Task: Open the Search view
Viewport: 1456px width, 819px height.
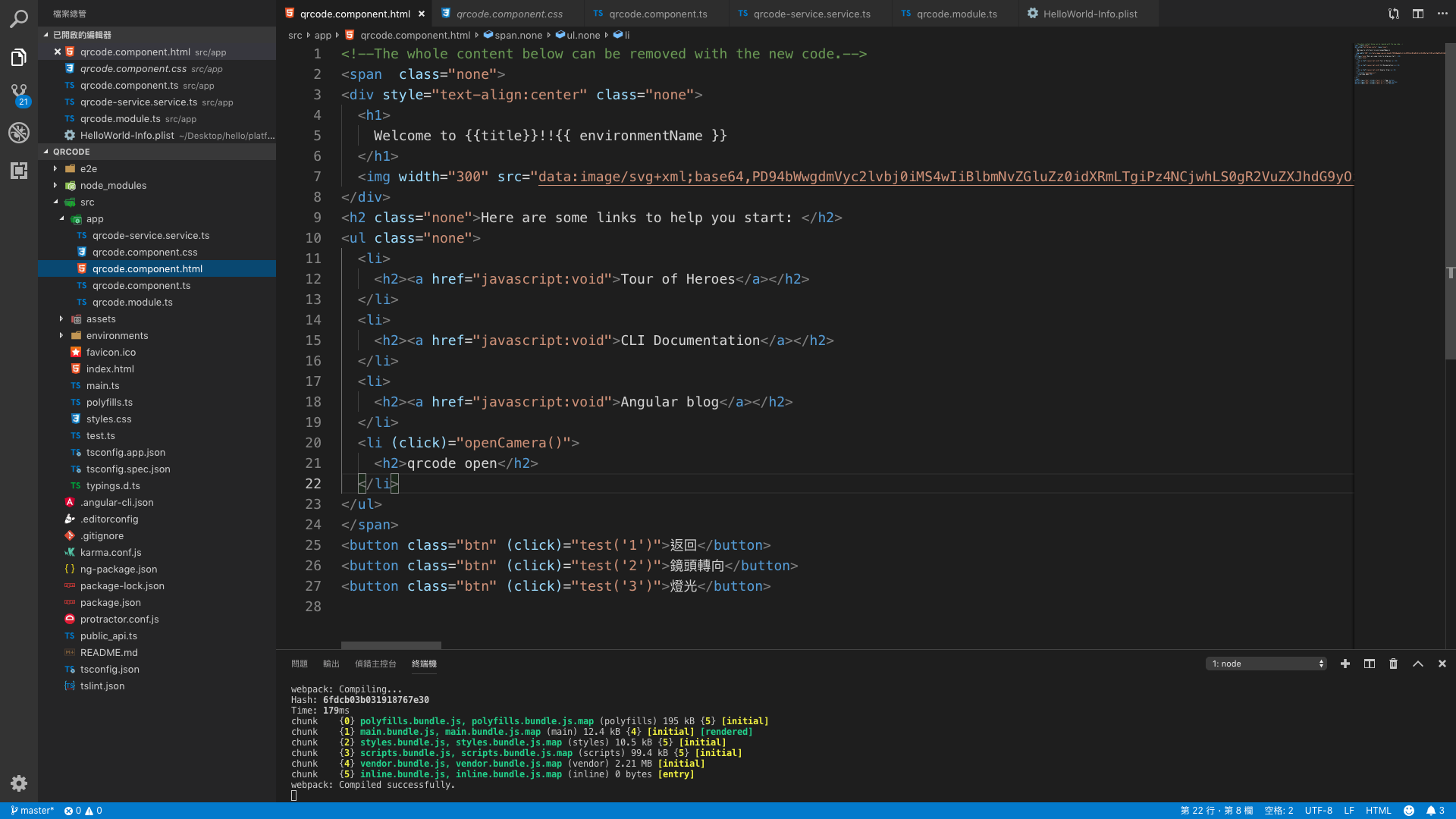Action: (19, 19)
